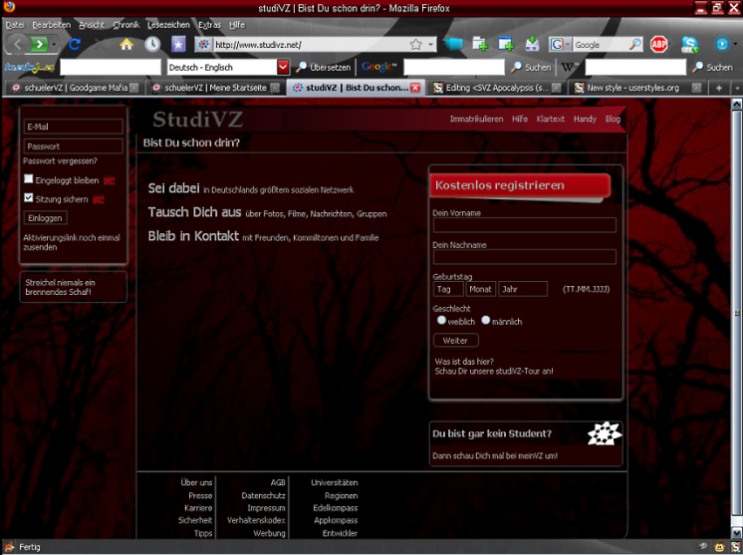The image size is (743, 555).
Task: Open the Handy header link
Action: click(x=585, y=119)
